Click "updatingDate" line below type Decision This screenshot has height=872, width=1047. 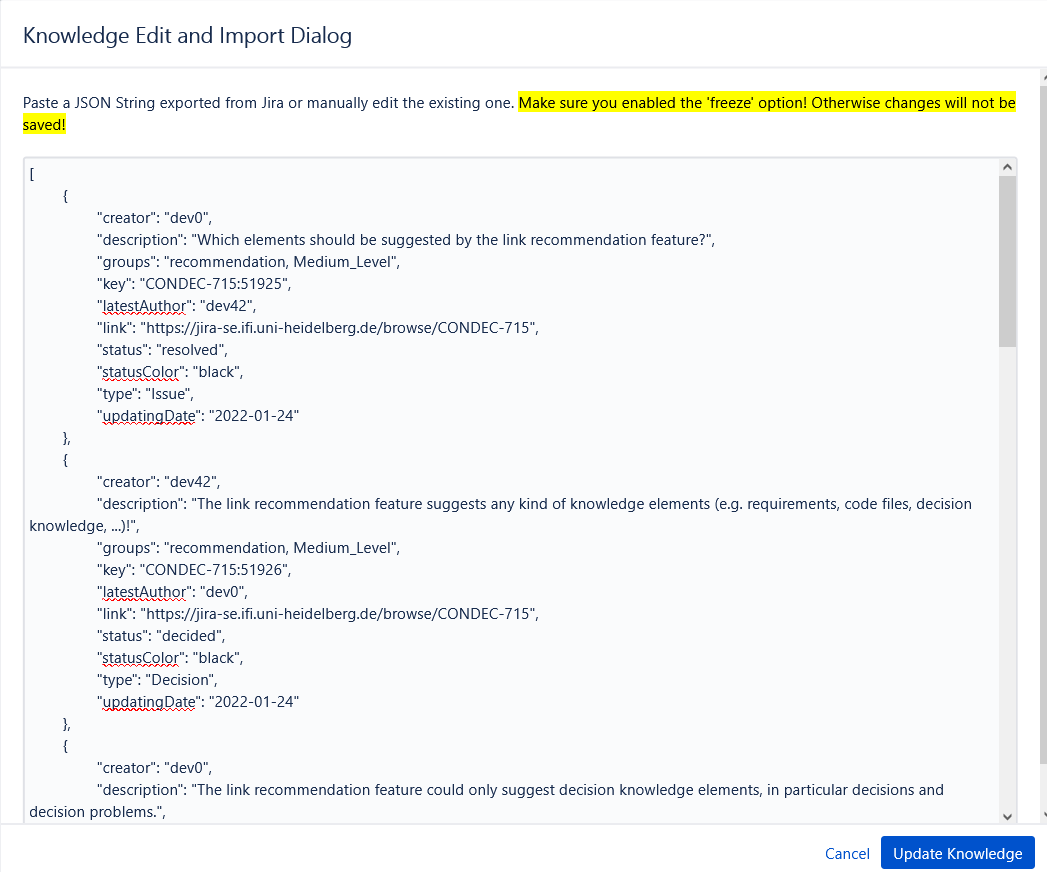click(x=198, y=702)
